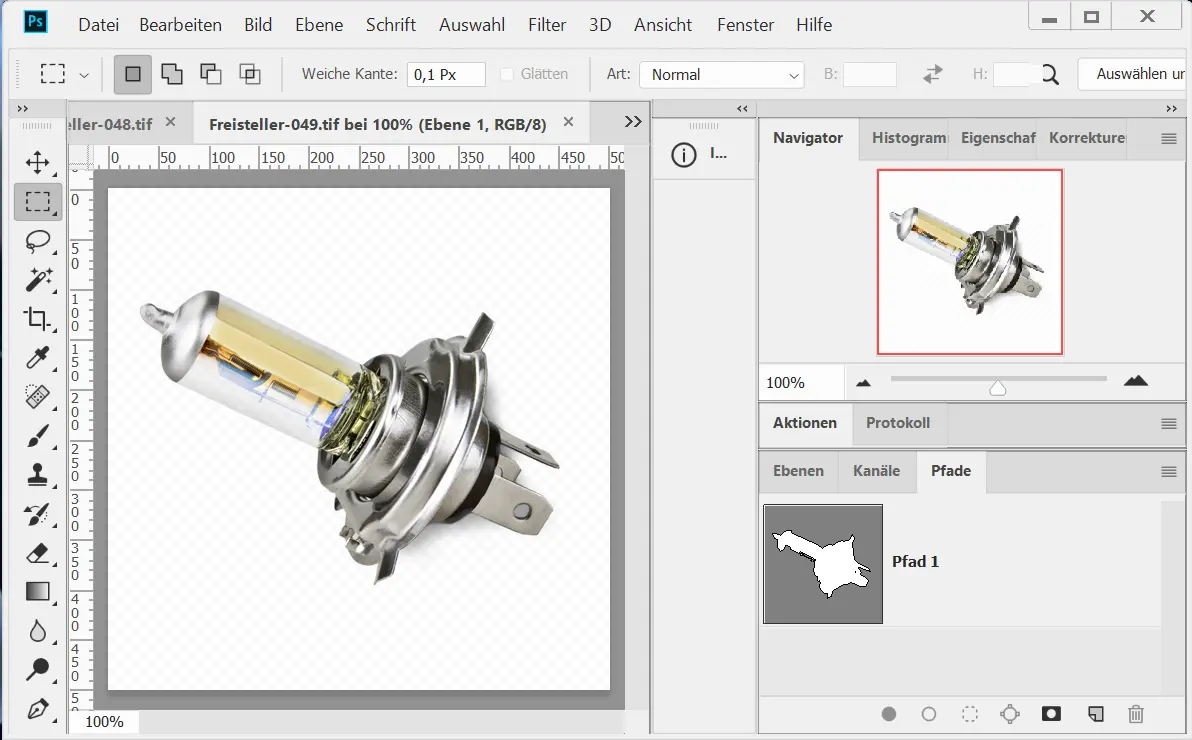The height and width of the screenshot is (740, 1192).
Task: Select the Clone Stamp tool
Action: click(x=38, y=475)
